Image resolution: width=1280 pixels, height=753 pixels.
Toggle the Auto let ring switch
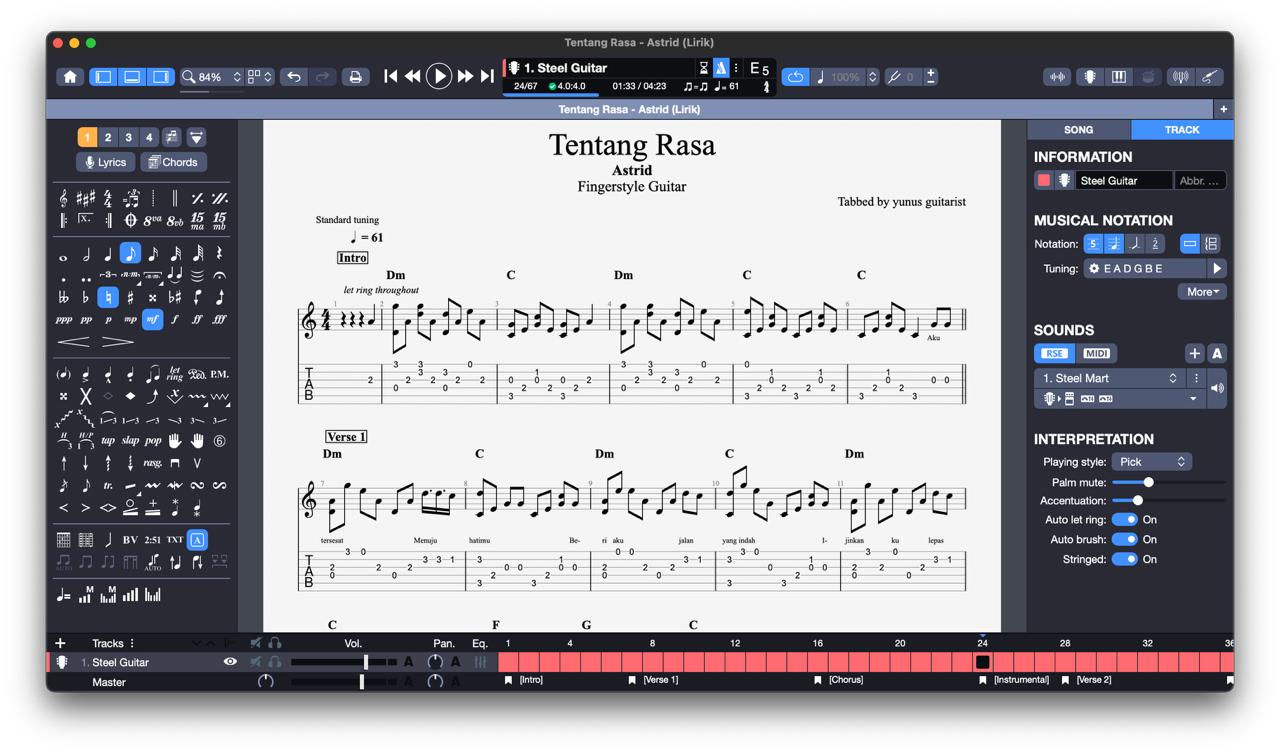pos(1124,520)
